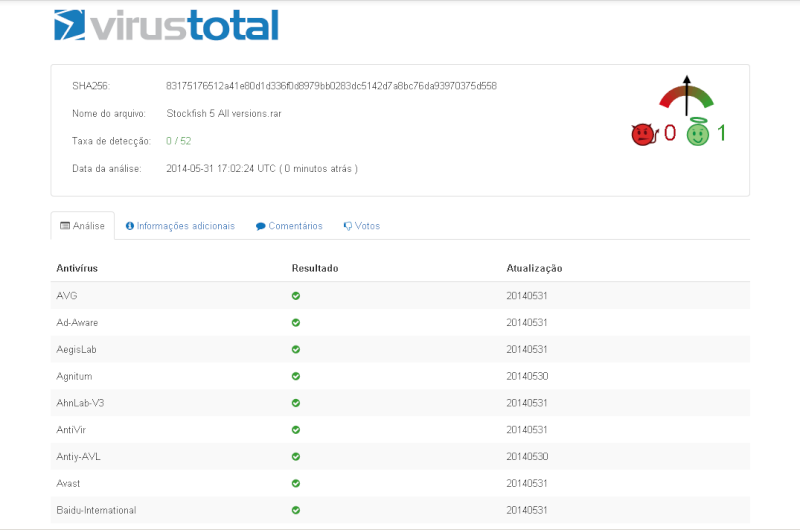Click the Nome do arquivo label
This screenshot has height=530, width=800.
pyautogui.click(x=109, y=113)
